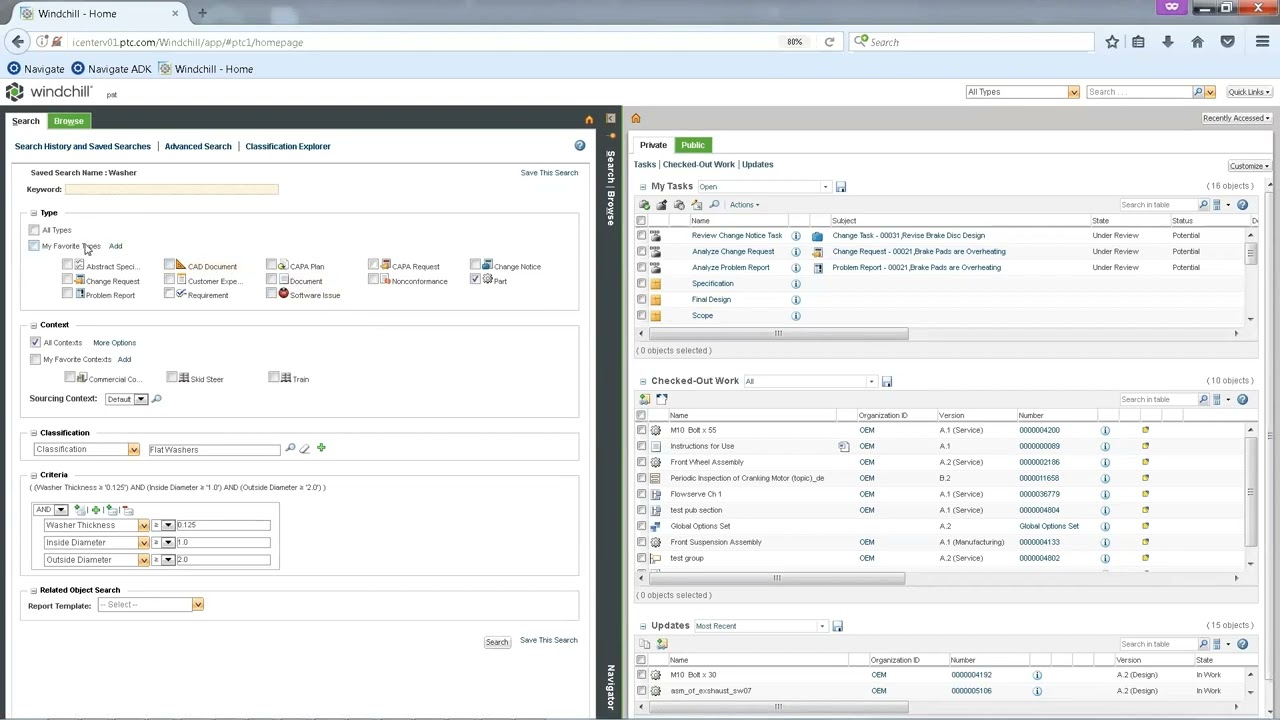This screenshot has width=1280, height=720.
Task: Uncheck the All Contexts checkbox
Action: point(35,342)
